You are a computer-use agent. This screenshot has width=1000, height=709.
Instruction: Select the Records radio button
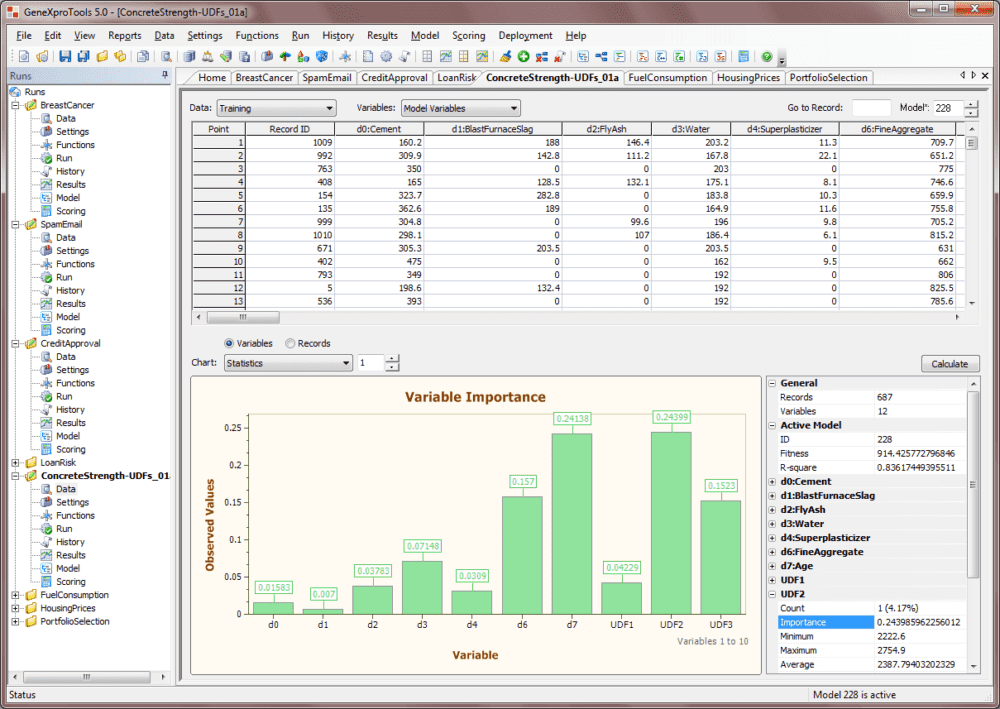[x=291, y=343]
